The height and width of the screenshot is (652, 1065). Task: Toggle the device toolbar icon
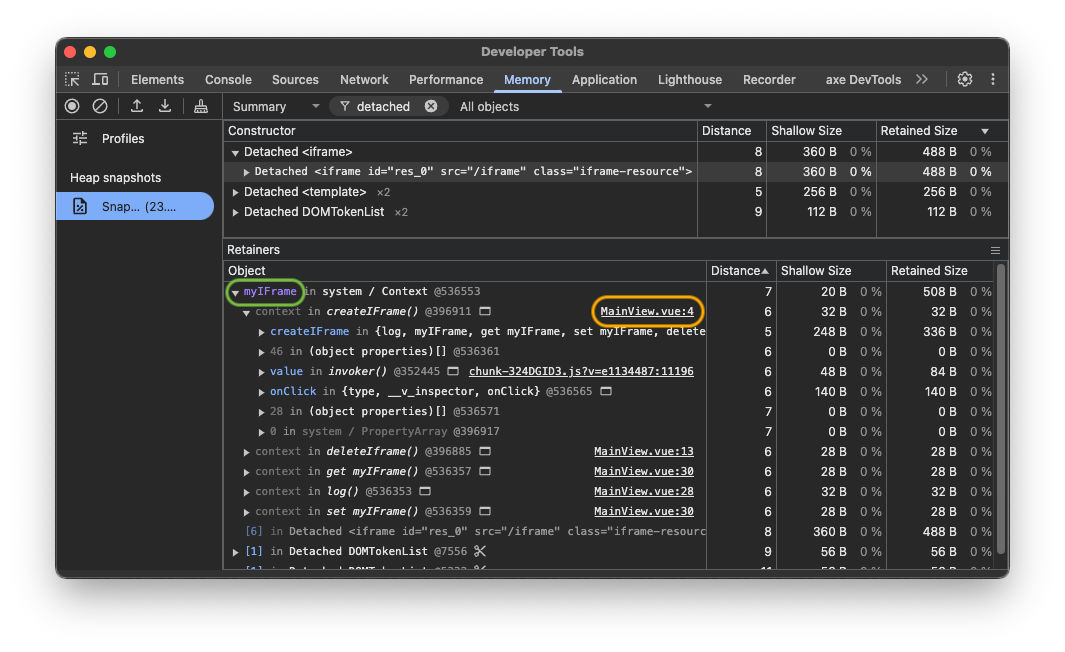point(100,79)
